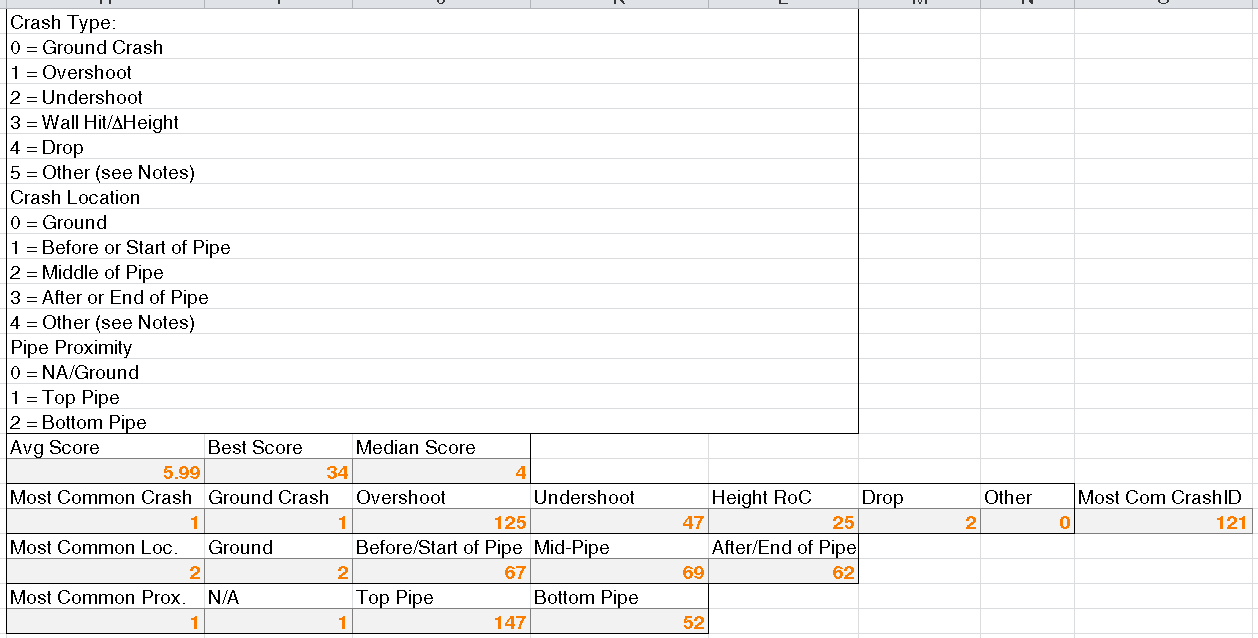Select the Undershoot count cell showing 47
The height and width of the screenshot is (638, 1258).
[619, 522]
